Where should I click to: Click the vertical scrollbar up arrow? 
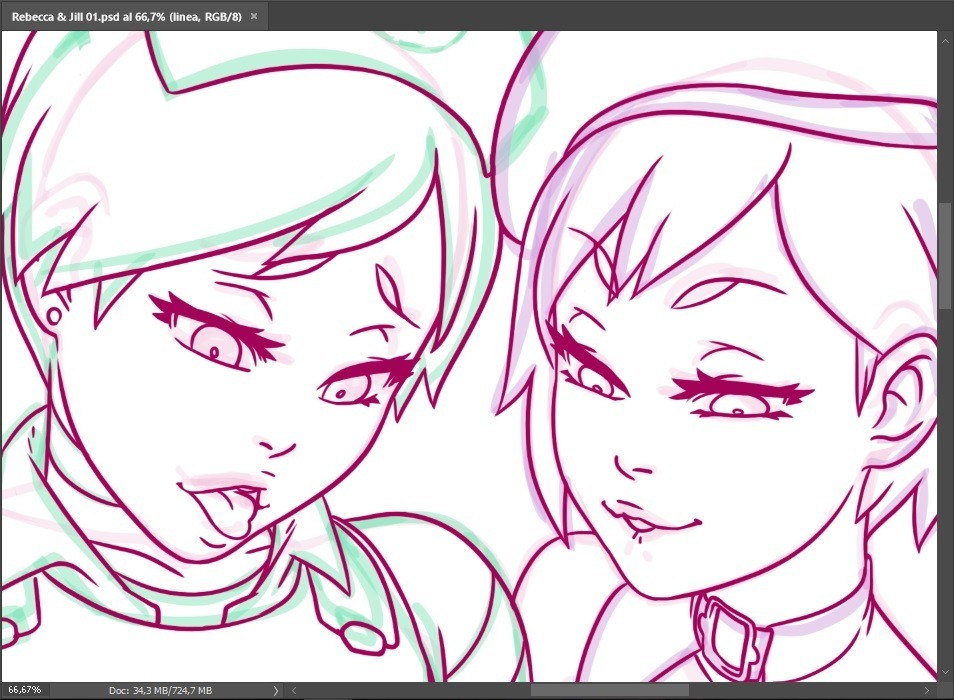pos(945,41)
